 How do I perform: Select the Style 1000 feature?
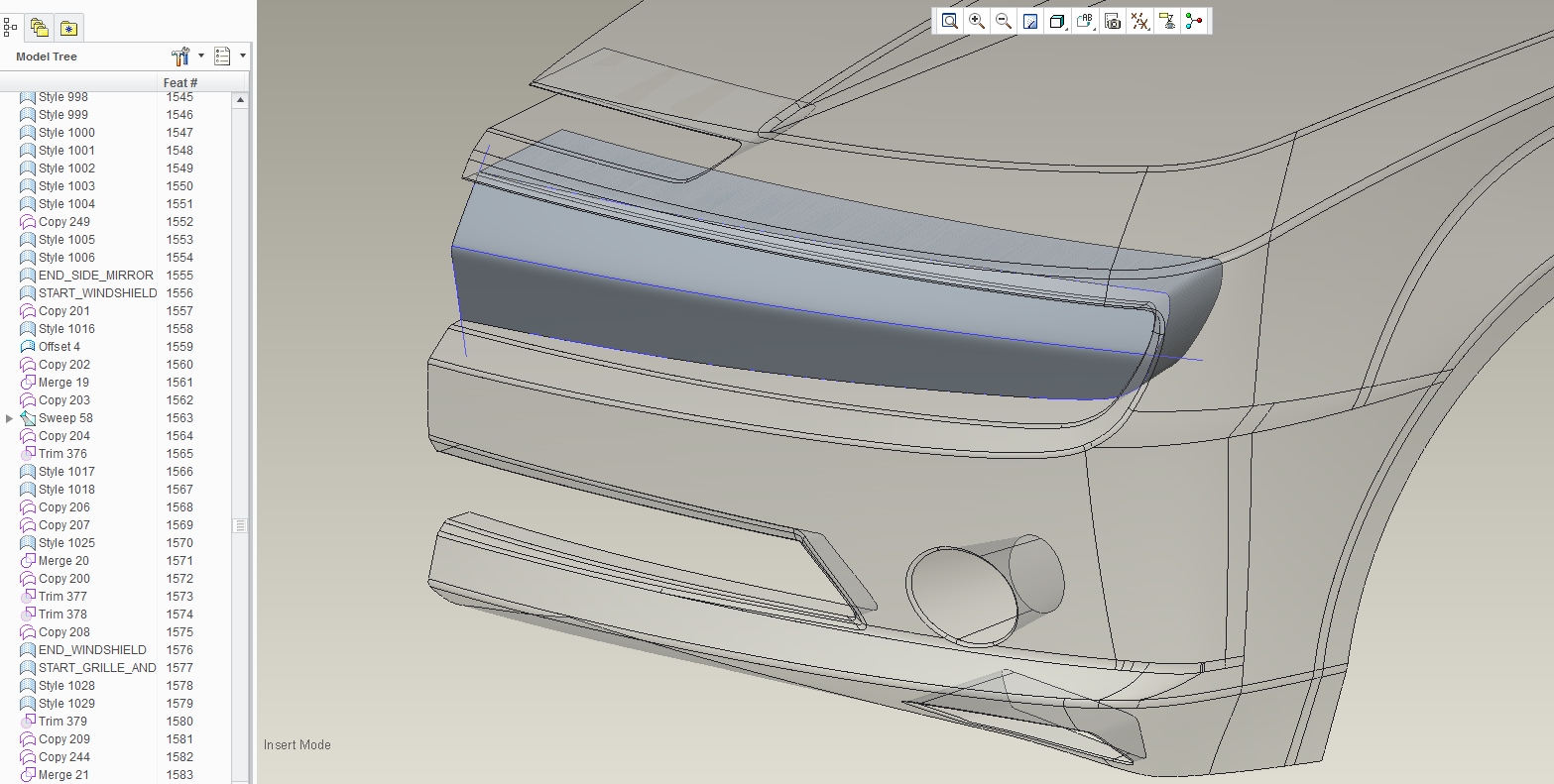pyautogui.click(x=66, y=133)
